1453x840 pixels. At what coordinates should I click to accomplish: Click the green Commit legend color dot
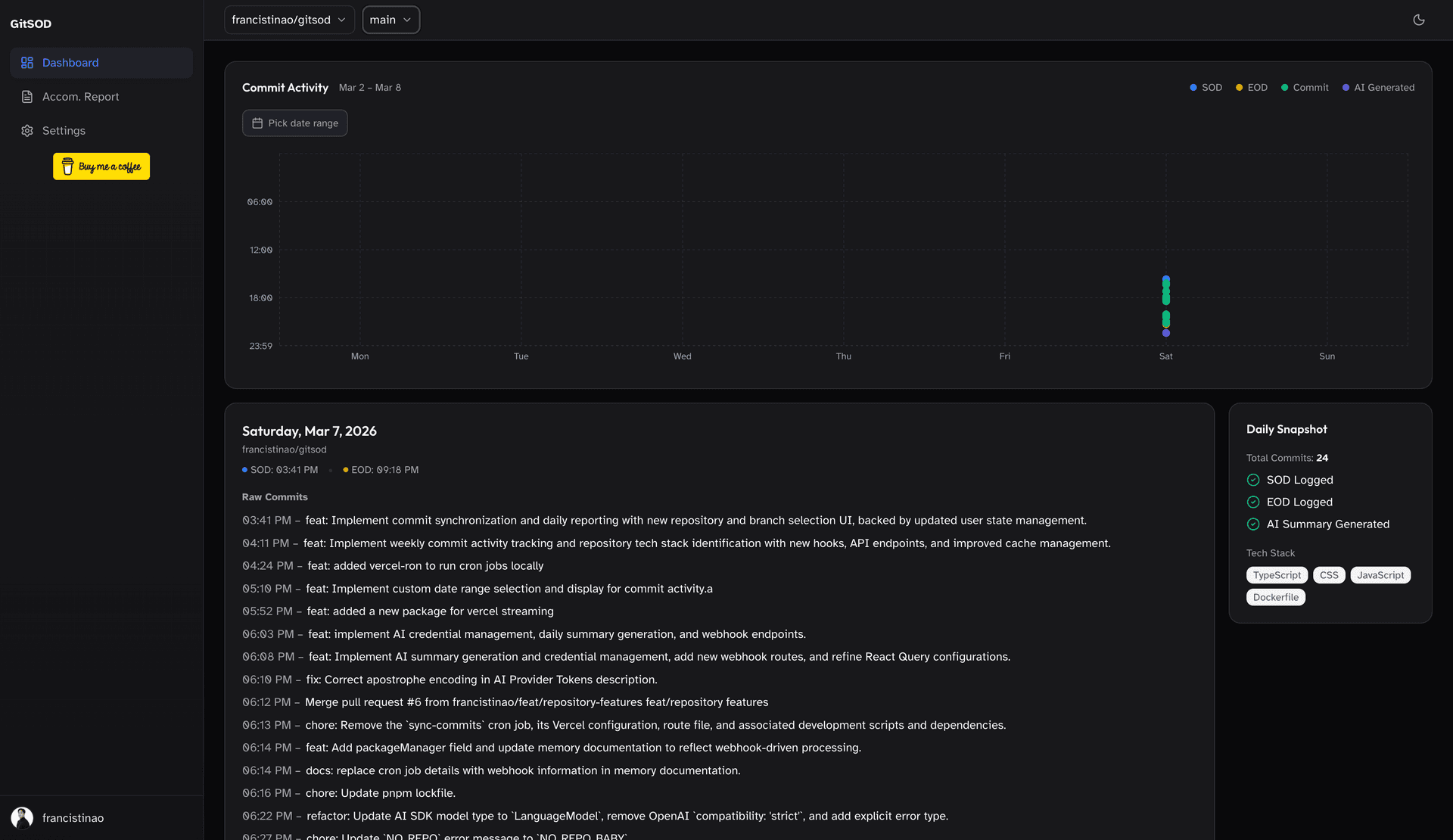(1284, 87)
